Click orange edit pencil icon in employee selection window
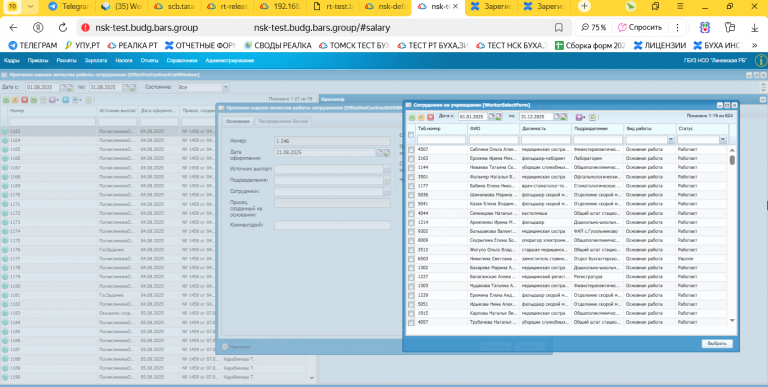The image size is (768, 387). tap(421, 117)
